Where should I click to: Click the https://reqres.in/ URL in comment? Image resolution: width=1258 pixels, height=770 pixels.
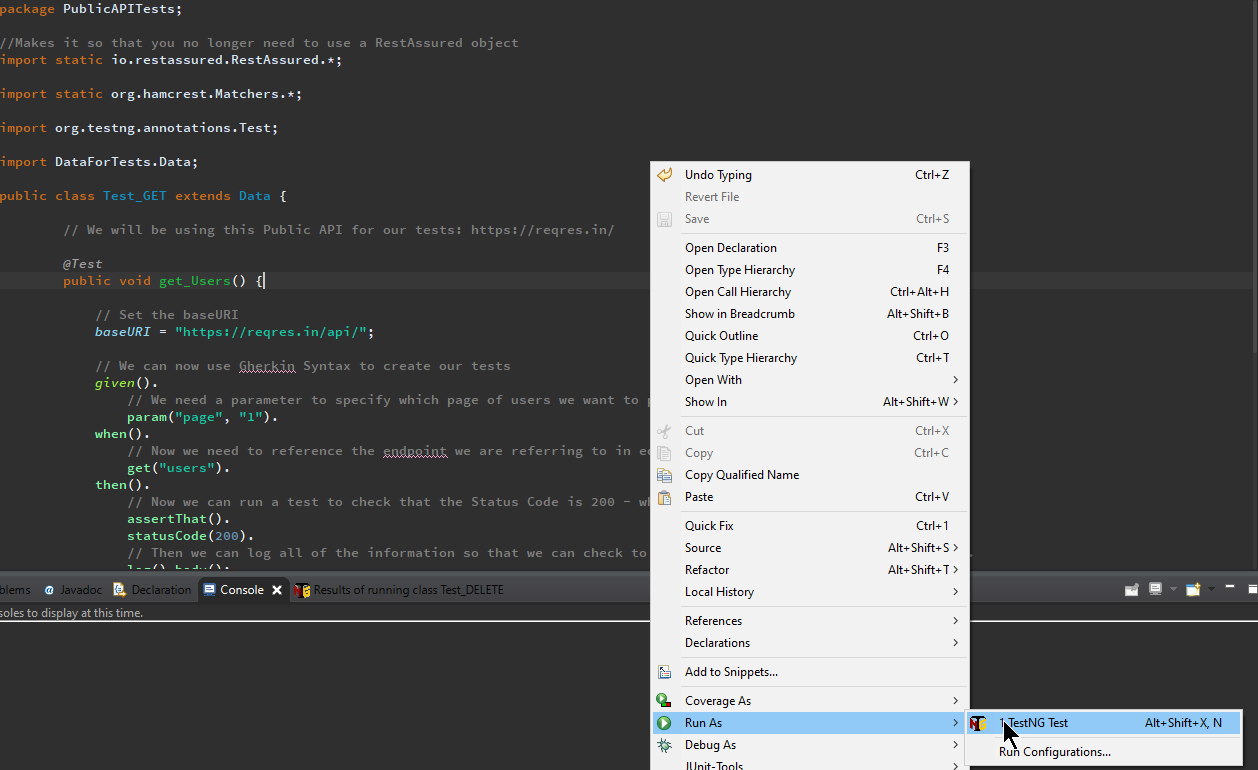tap(542, 230)
